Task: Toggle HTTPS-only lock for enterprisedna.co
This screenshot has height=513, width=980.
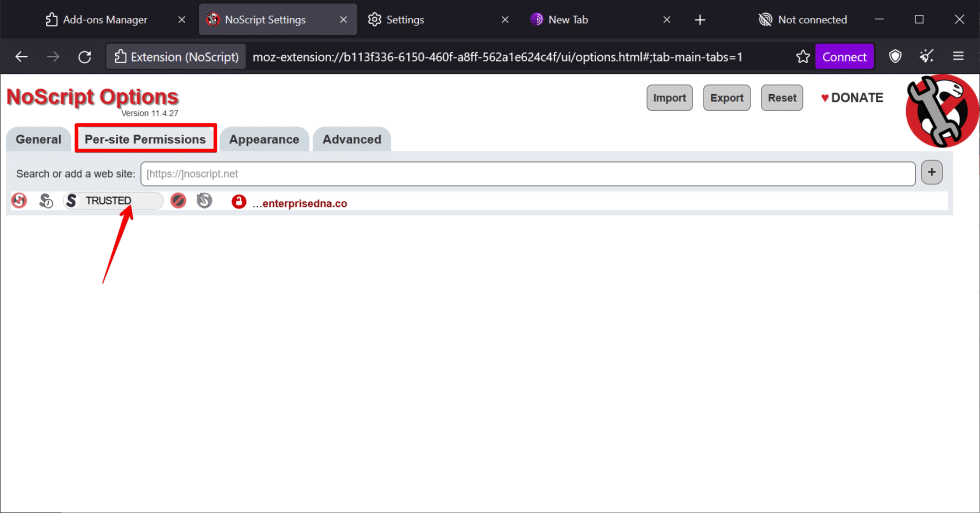Action: pyautogui.click(x=239, y=202)
